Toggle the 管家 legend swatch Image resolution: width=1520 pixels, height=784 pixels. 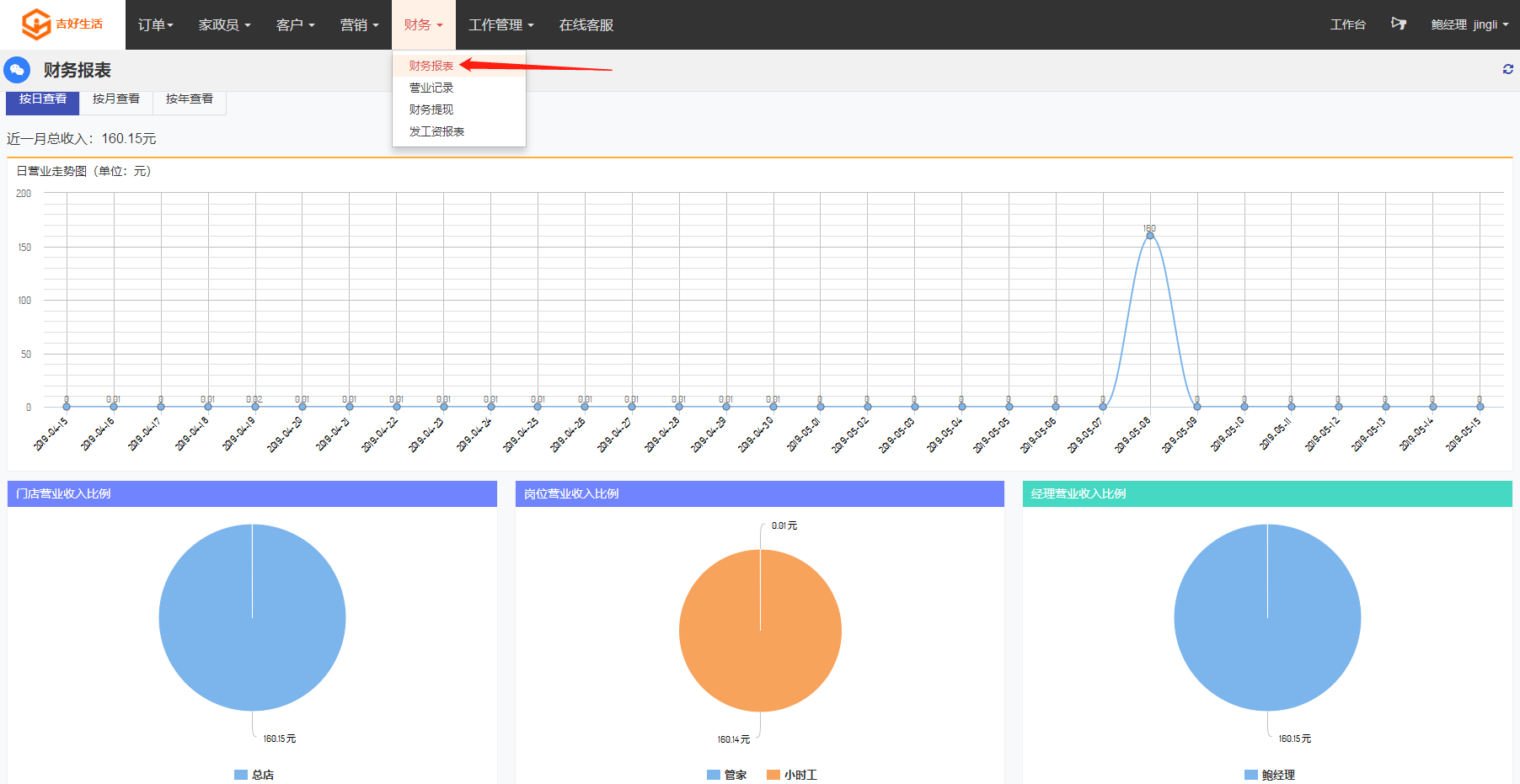pos(714,775)
